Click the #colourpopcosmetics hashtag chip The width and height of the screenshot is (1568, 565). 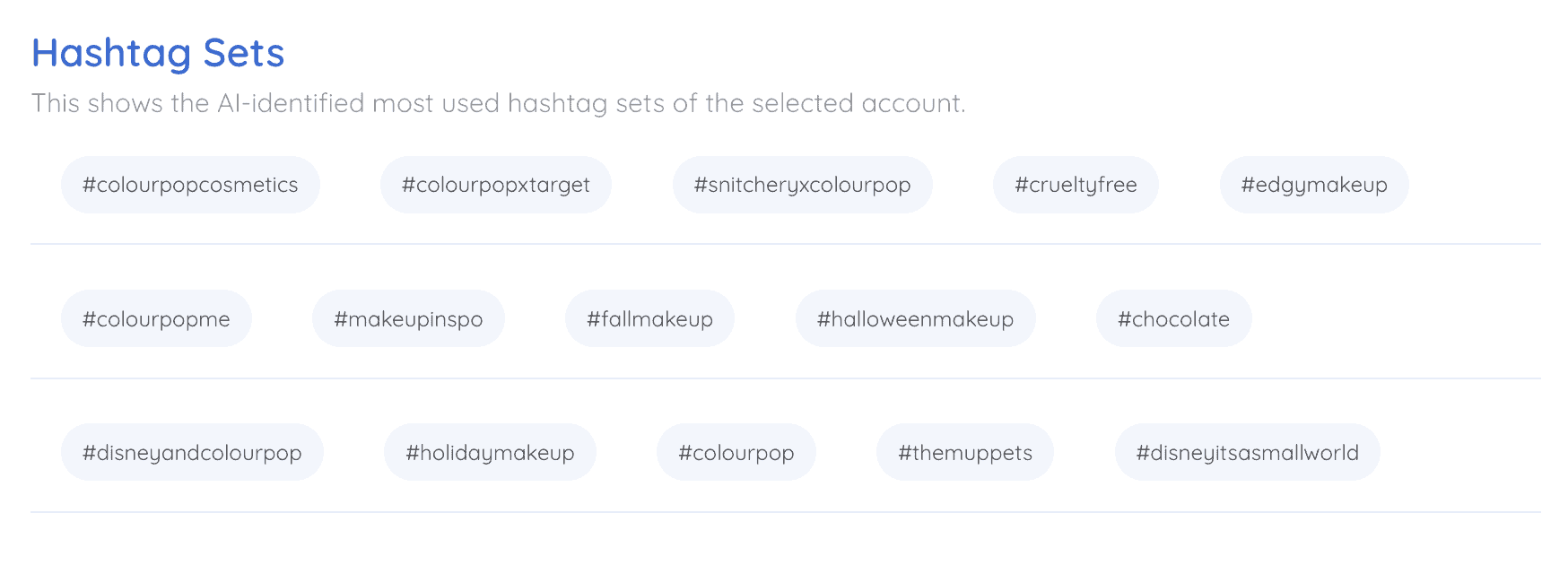(x=190, y=185)
